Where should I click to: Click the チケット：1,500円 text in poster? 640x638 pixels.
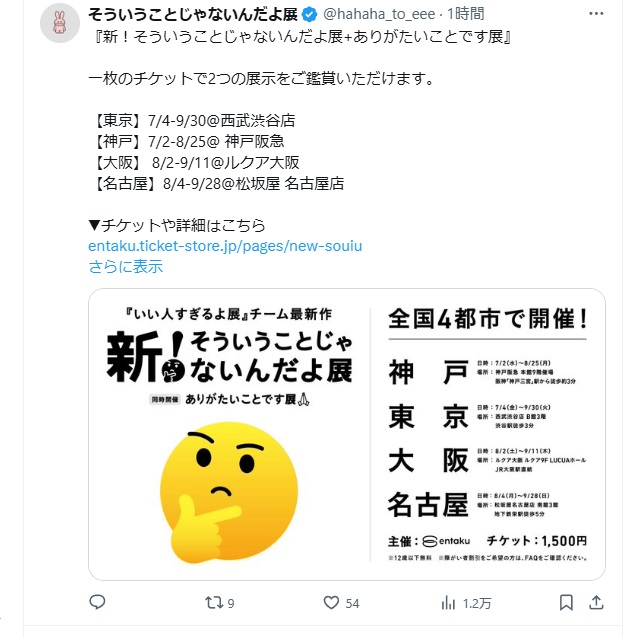click(x=537, y=541)
